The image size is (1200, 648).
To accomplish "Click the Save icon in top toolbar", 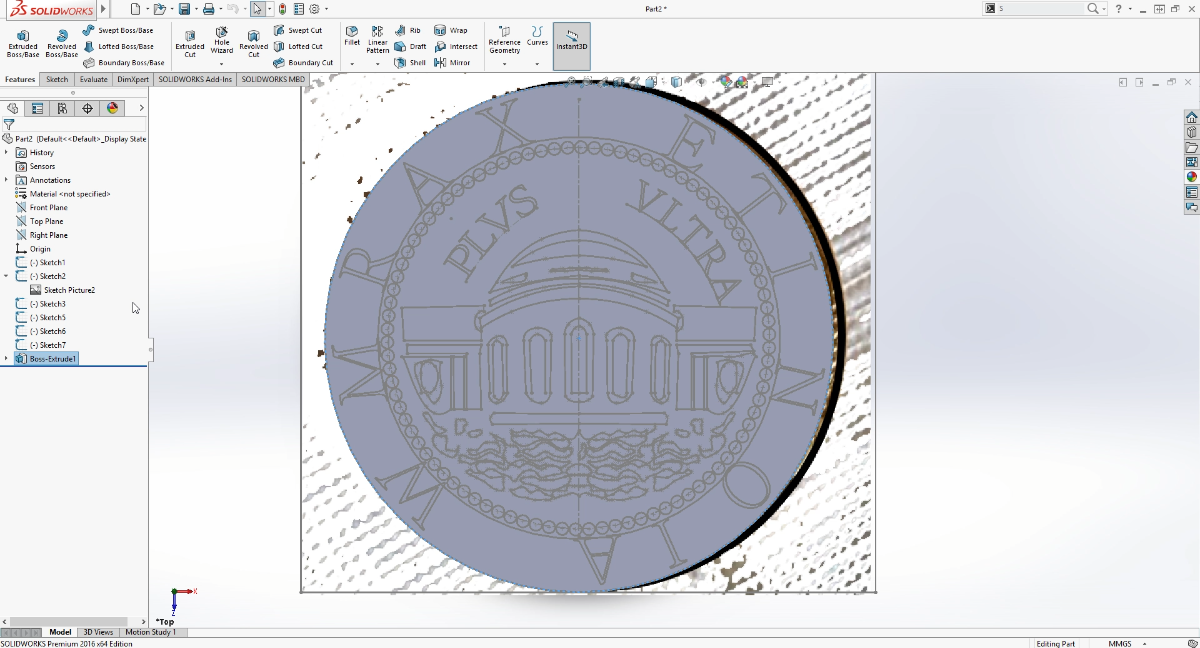I will click(x=184, y=9).
